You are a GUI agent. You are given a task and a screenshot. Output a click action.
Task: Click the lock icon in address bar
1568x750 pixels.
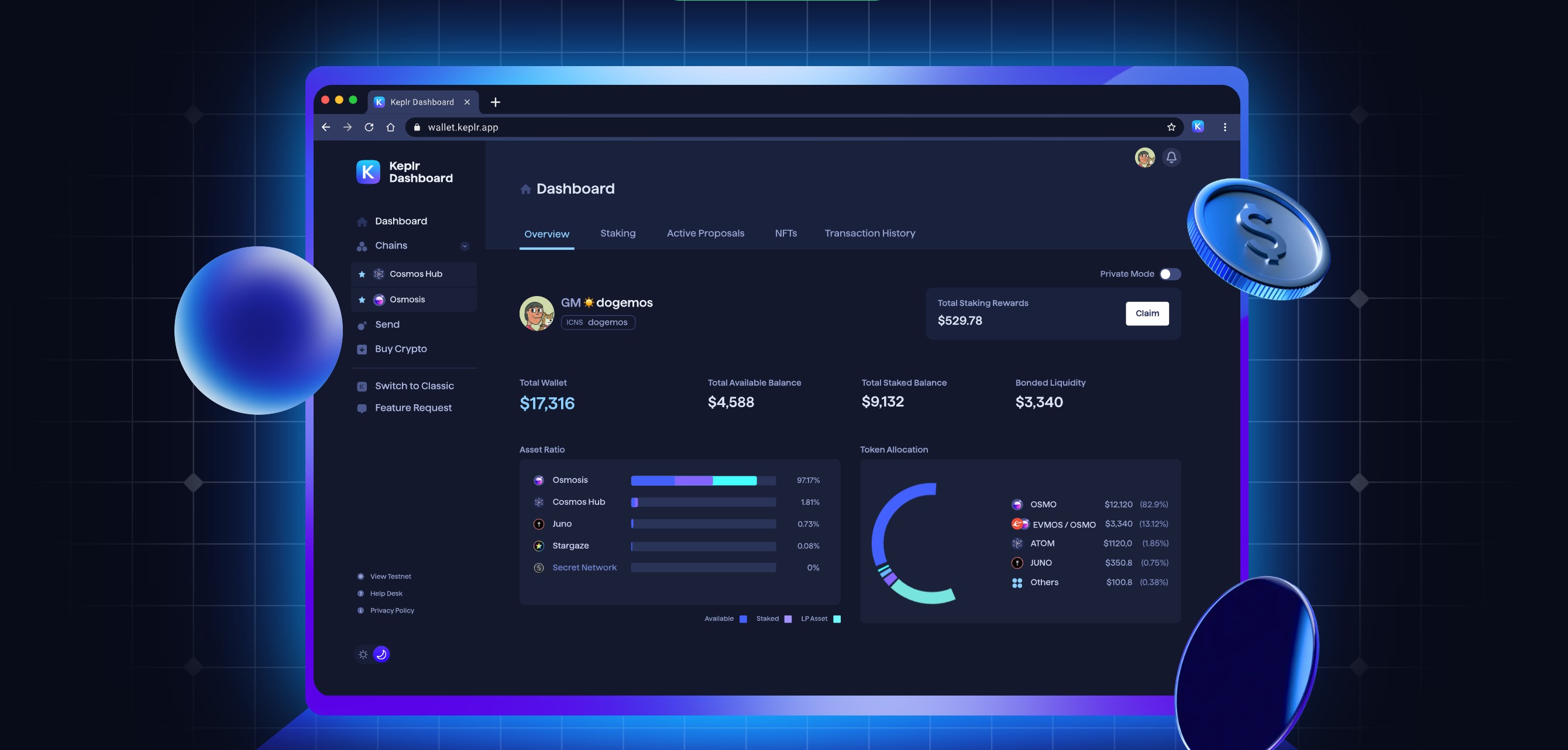pyautogui.click(x=417, y=127)
